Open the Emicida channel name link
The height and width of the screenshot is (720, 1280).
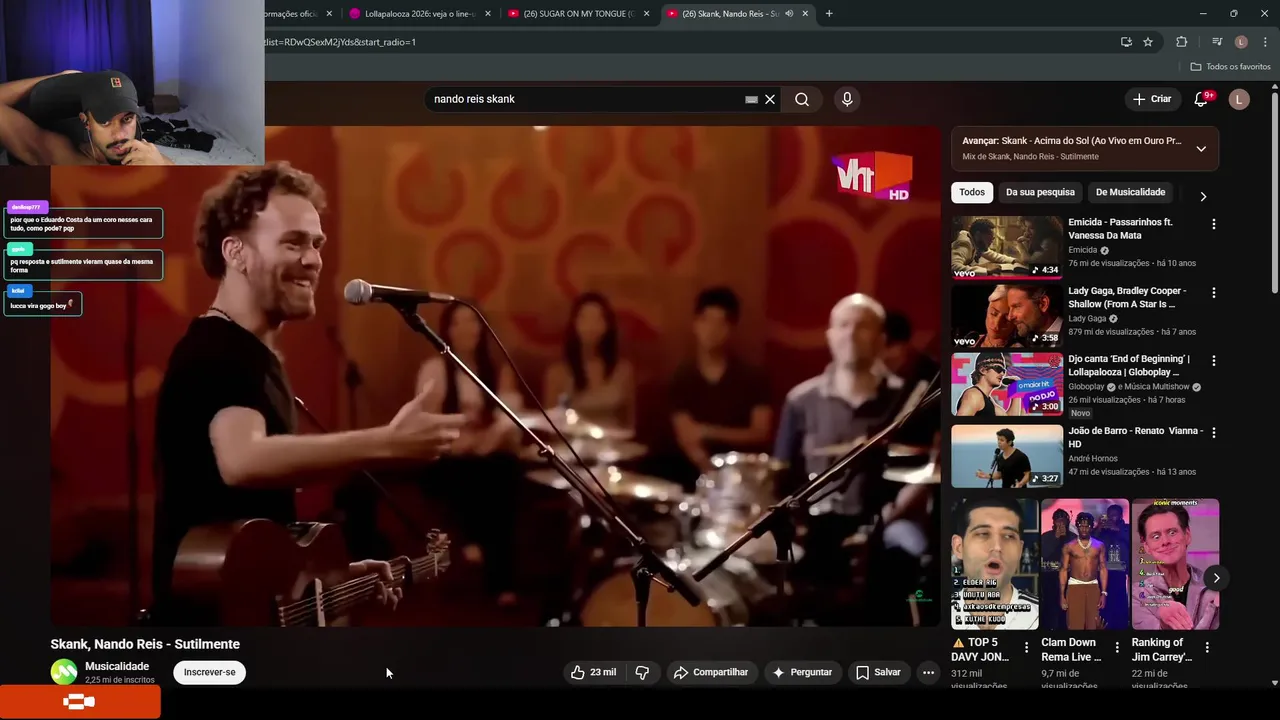click(1083, 250)
